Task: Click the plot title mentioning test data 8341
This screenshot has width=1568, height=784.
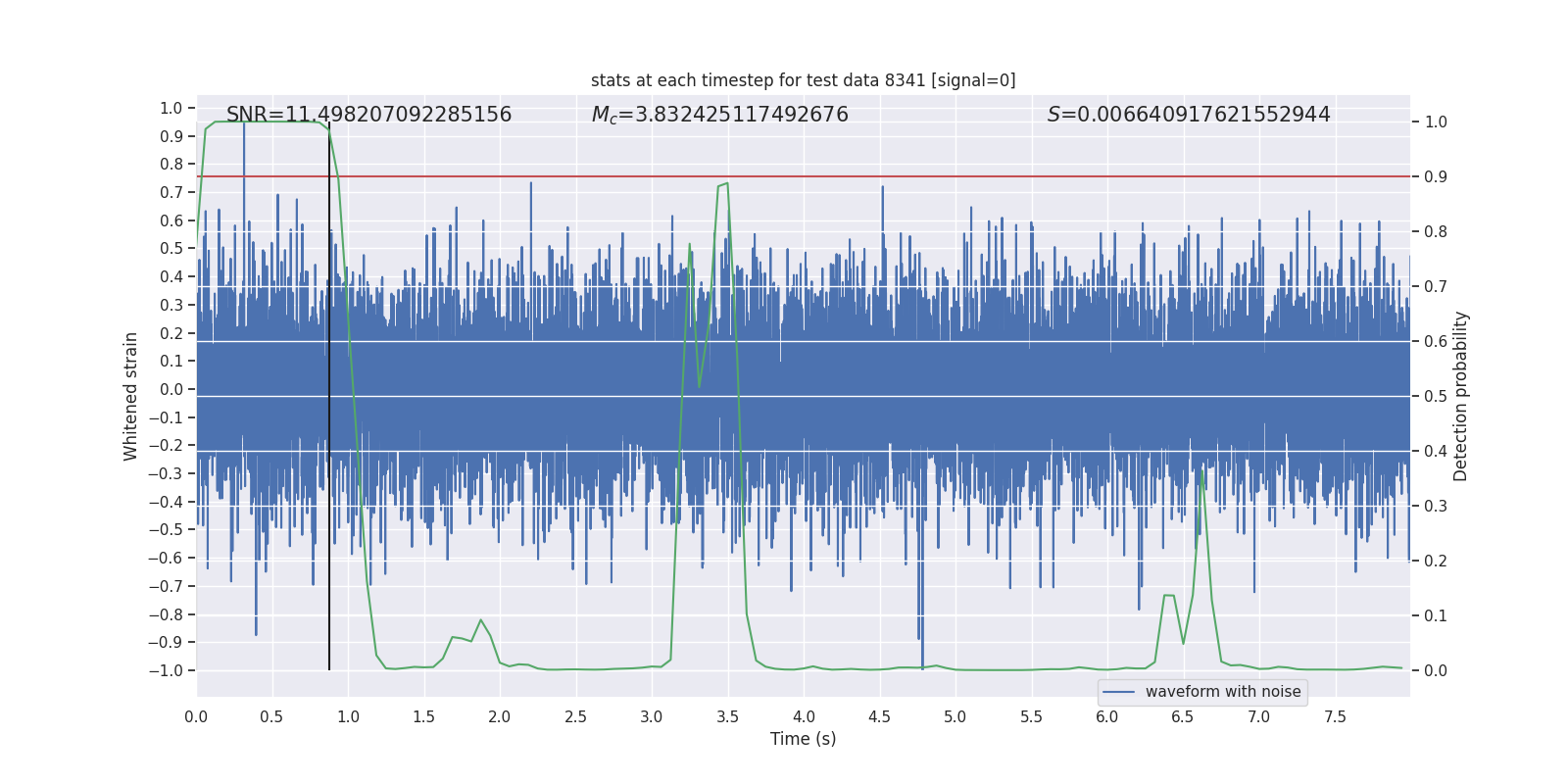Action: pyautogui.click(x=803, y=80)
